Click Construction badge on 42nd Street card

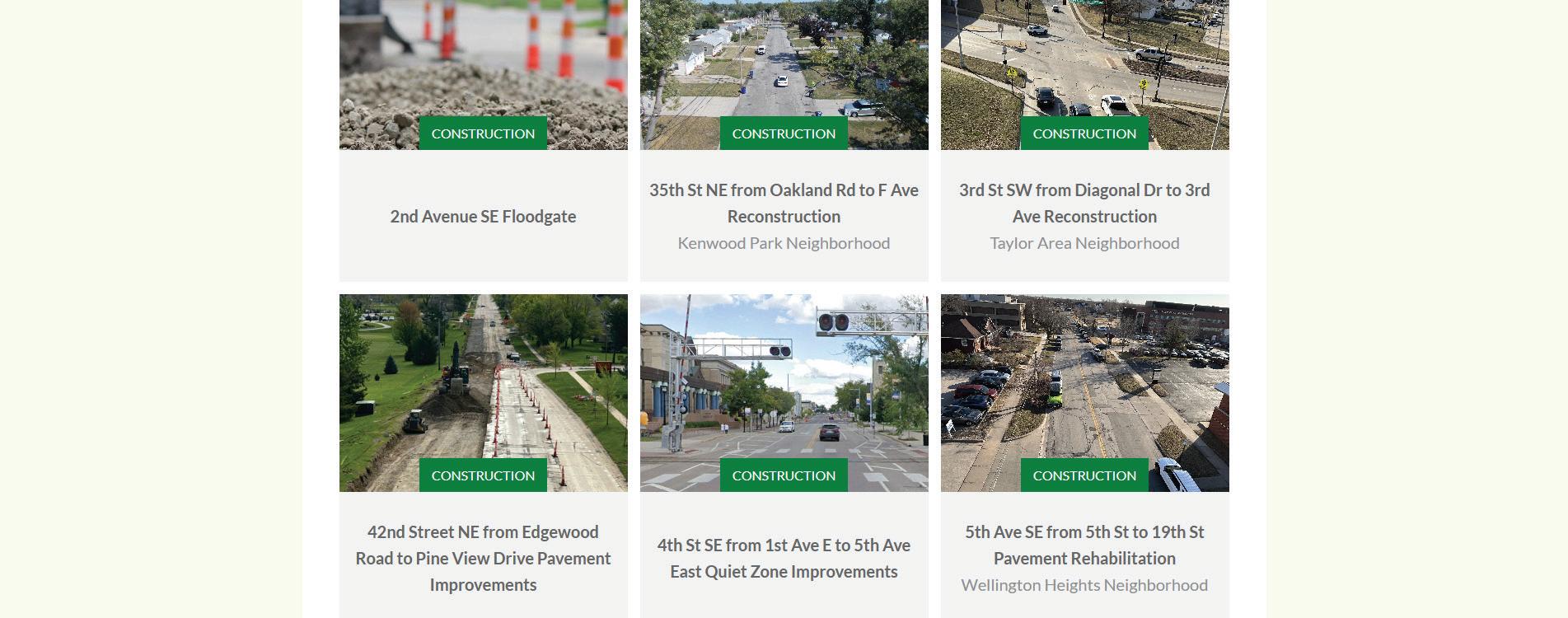[483, 475]
